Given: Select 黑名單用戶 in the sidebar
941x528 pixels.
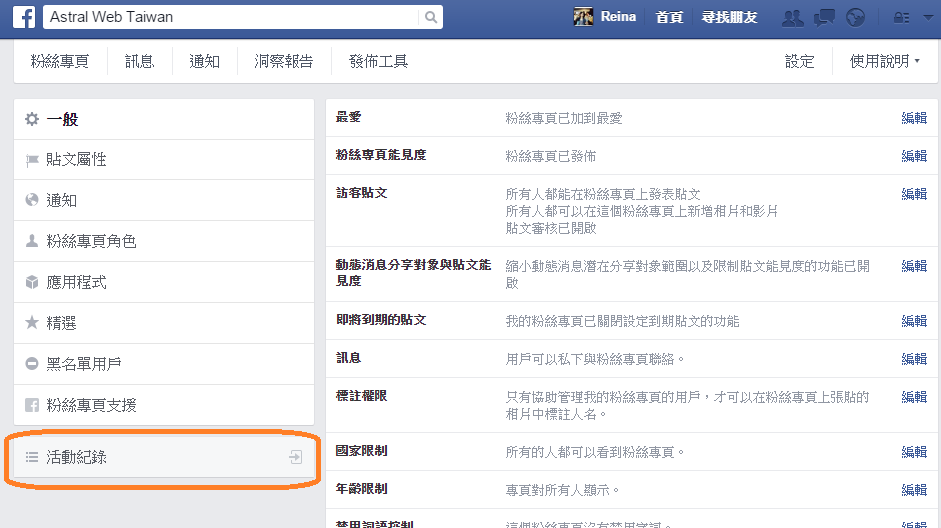Looking at the screenshot, I should point(164,364).
